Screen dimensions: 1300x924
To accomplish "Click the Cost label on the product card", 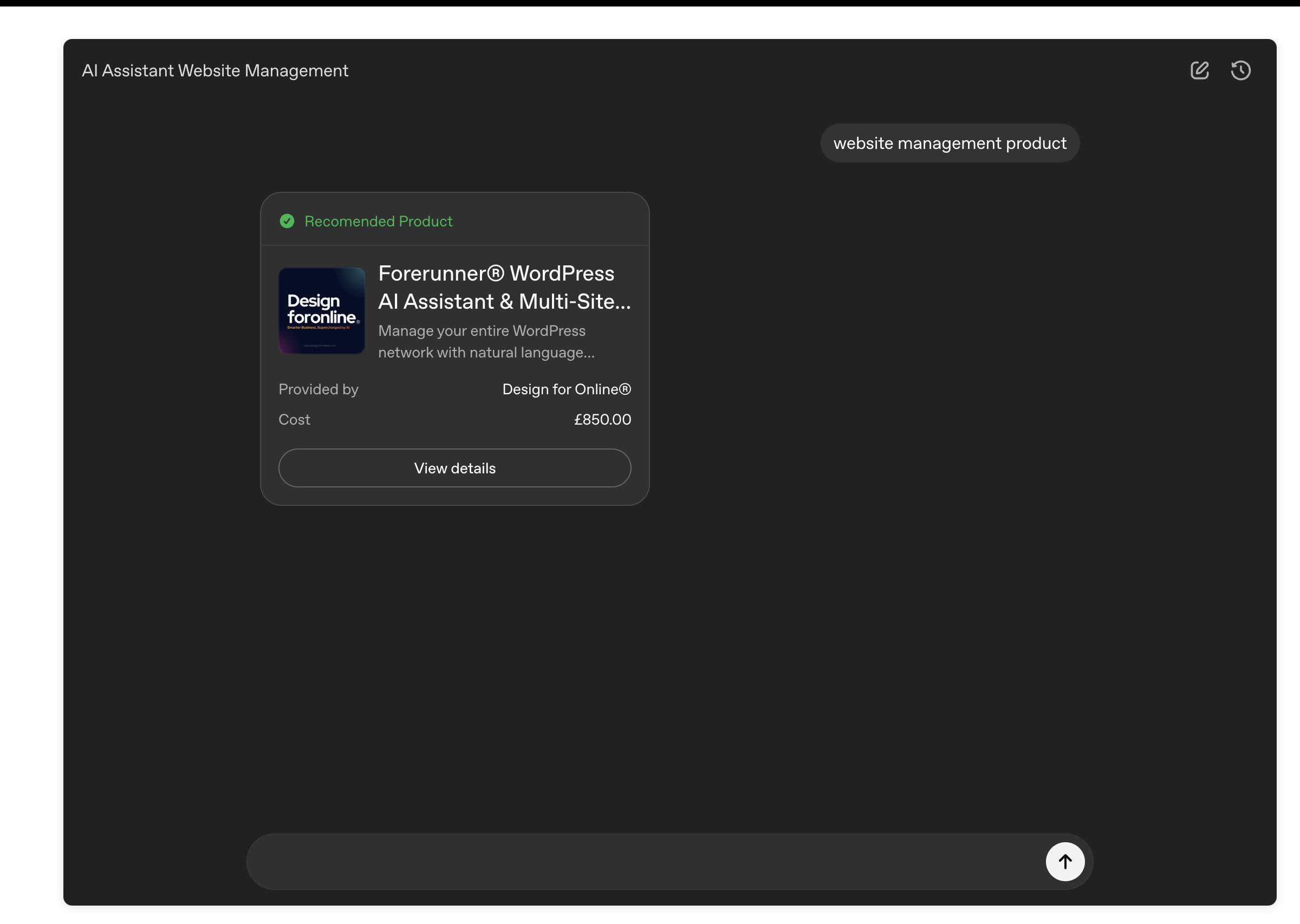I will (x=294, y=419).
